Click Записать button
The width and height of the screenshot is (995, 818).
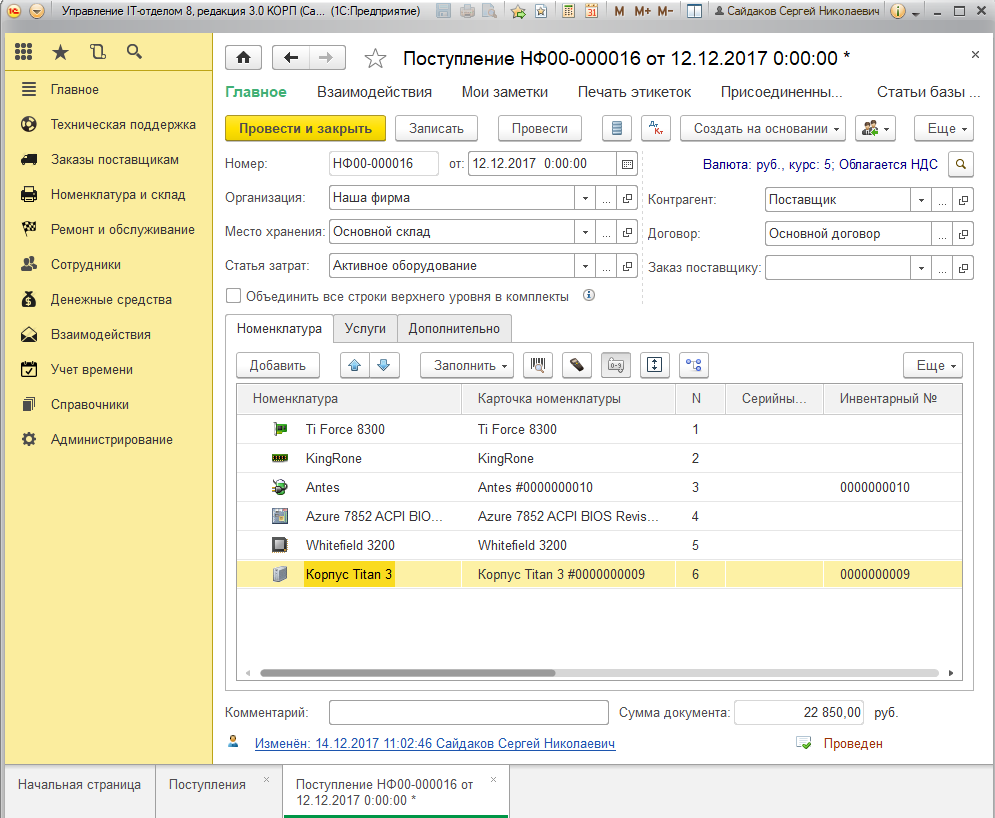click(436, 128)
